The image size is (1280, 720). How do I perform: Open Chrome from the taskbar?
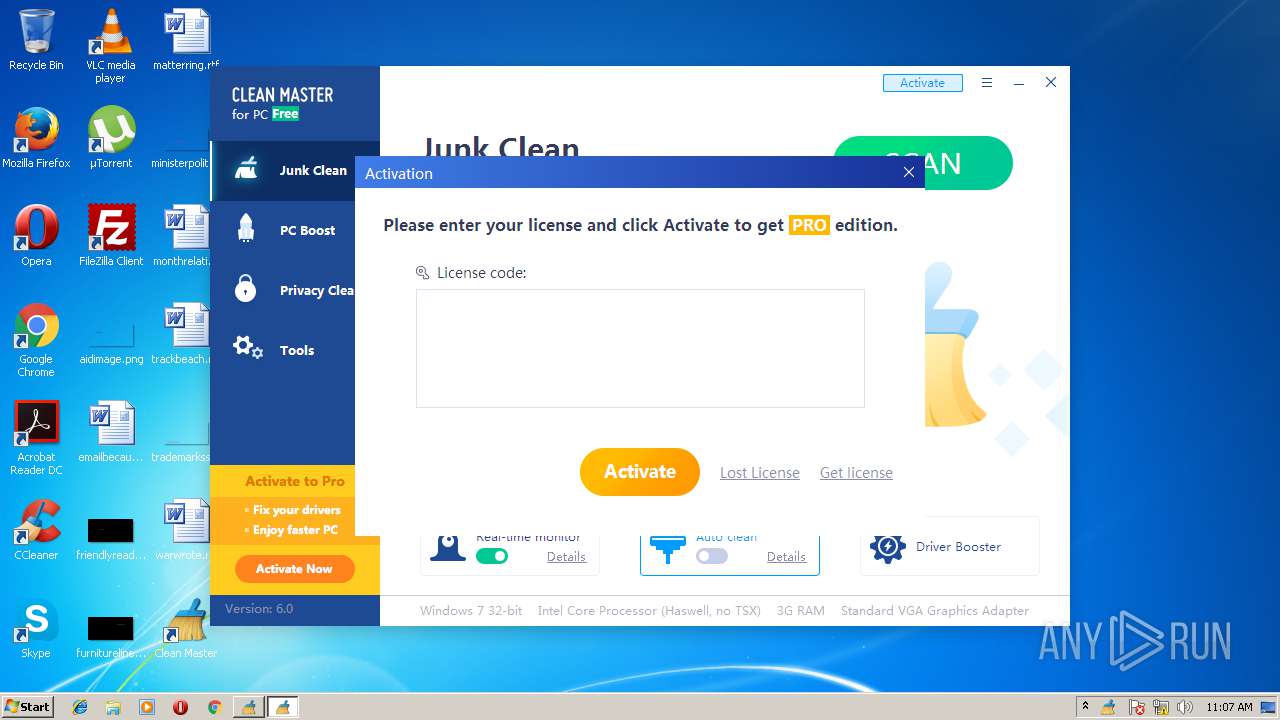point(214,707)
